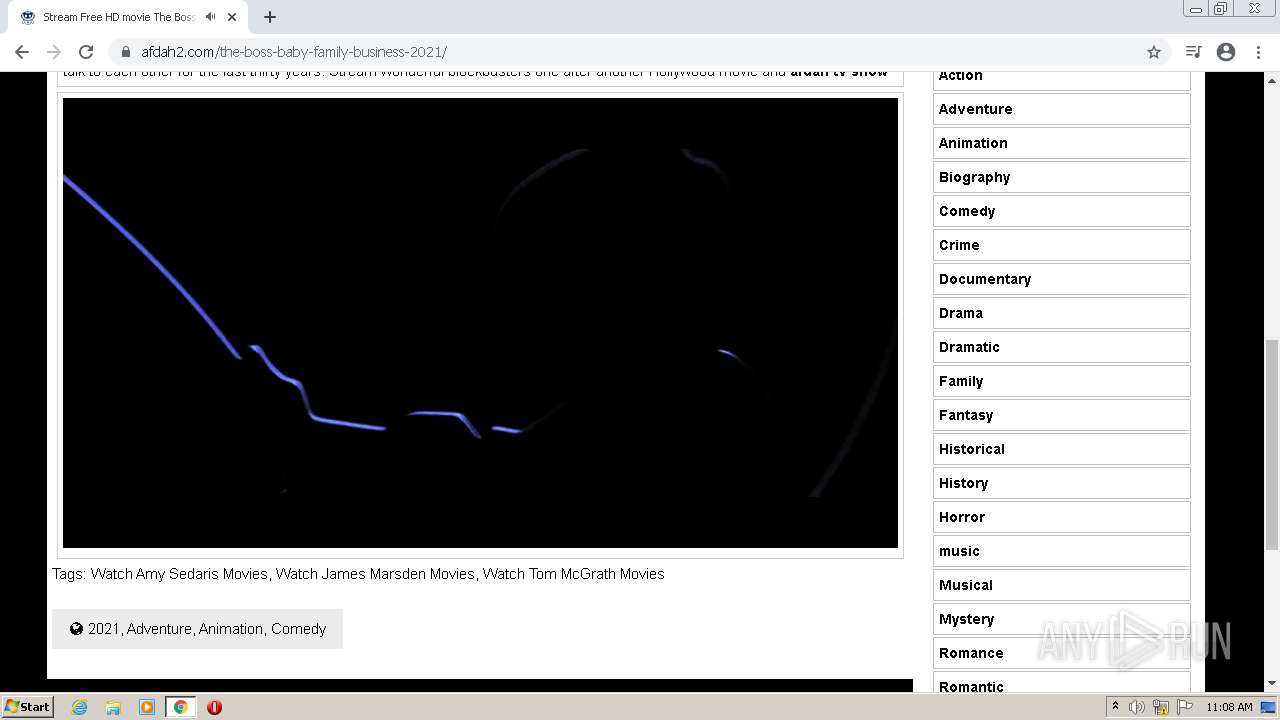Select the Historical genre category
The image size is (1280, 720).
tap(1062, 449)
